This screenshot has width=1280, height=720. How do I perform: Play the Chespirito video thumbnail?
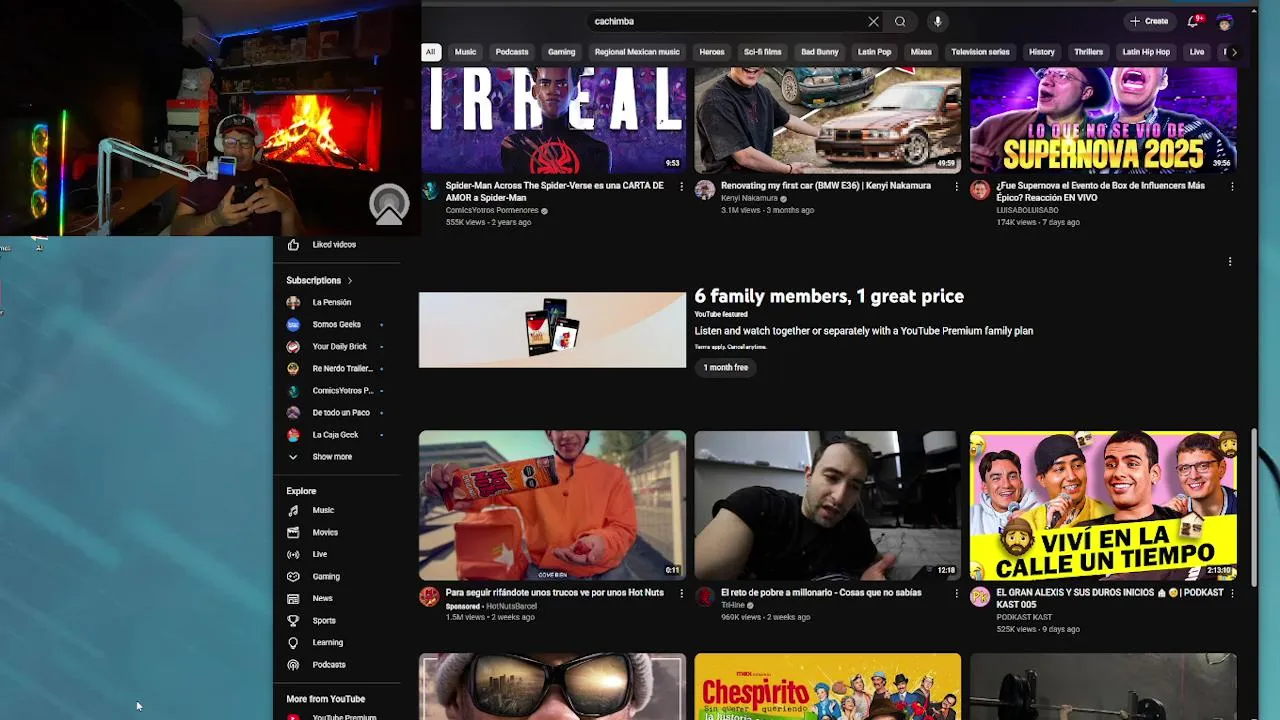(827, 687)
